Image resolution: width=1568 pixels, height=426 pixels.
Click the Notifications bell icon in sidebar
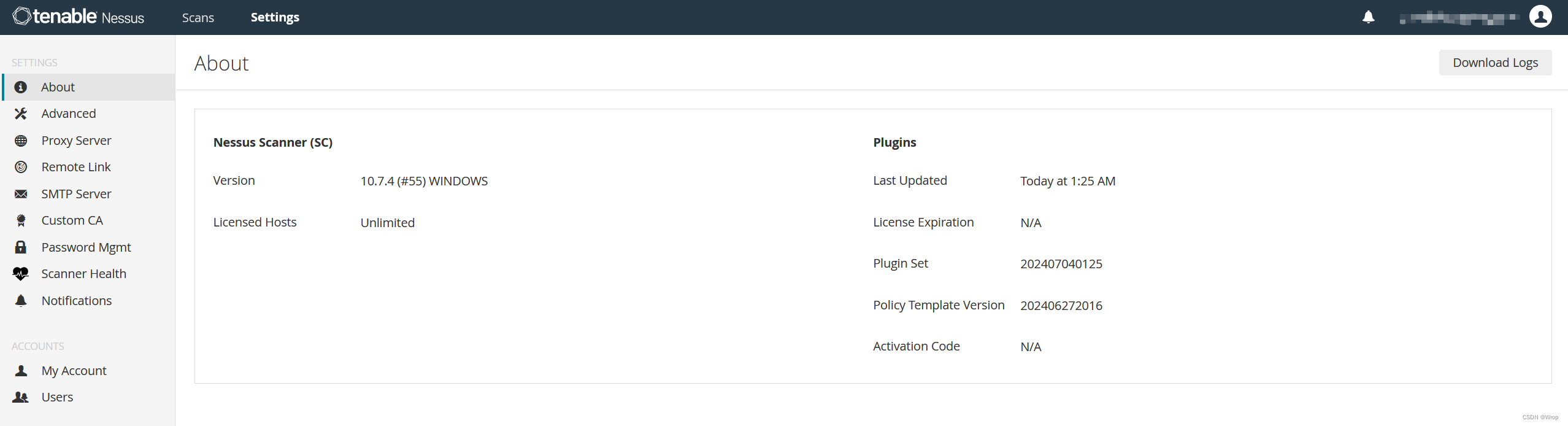pos(21,301)
